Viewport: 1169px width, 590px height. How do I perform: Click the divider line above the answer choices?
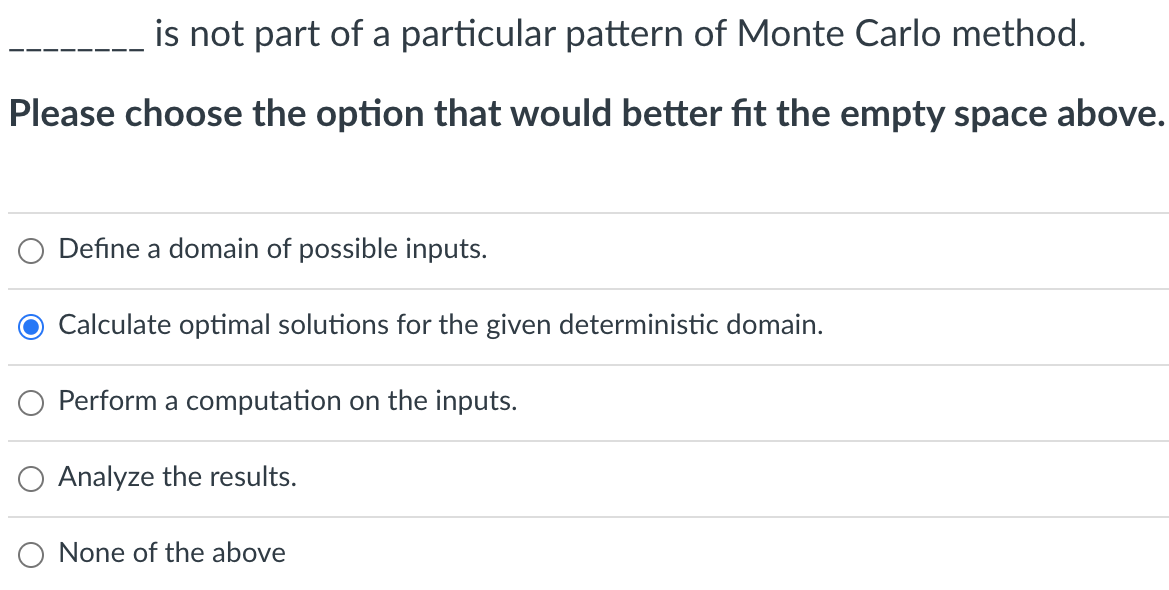(585, 212)
